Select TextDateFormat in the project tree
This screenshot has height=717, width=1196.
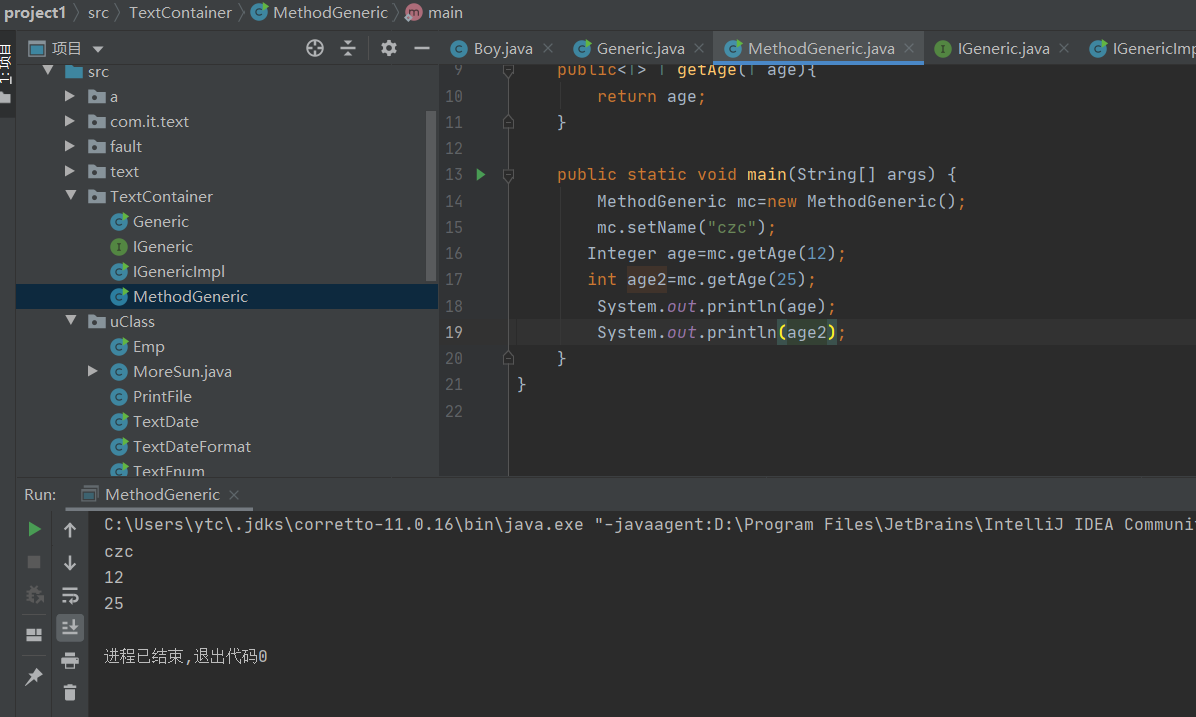click(191, 447)
